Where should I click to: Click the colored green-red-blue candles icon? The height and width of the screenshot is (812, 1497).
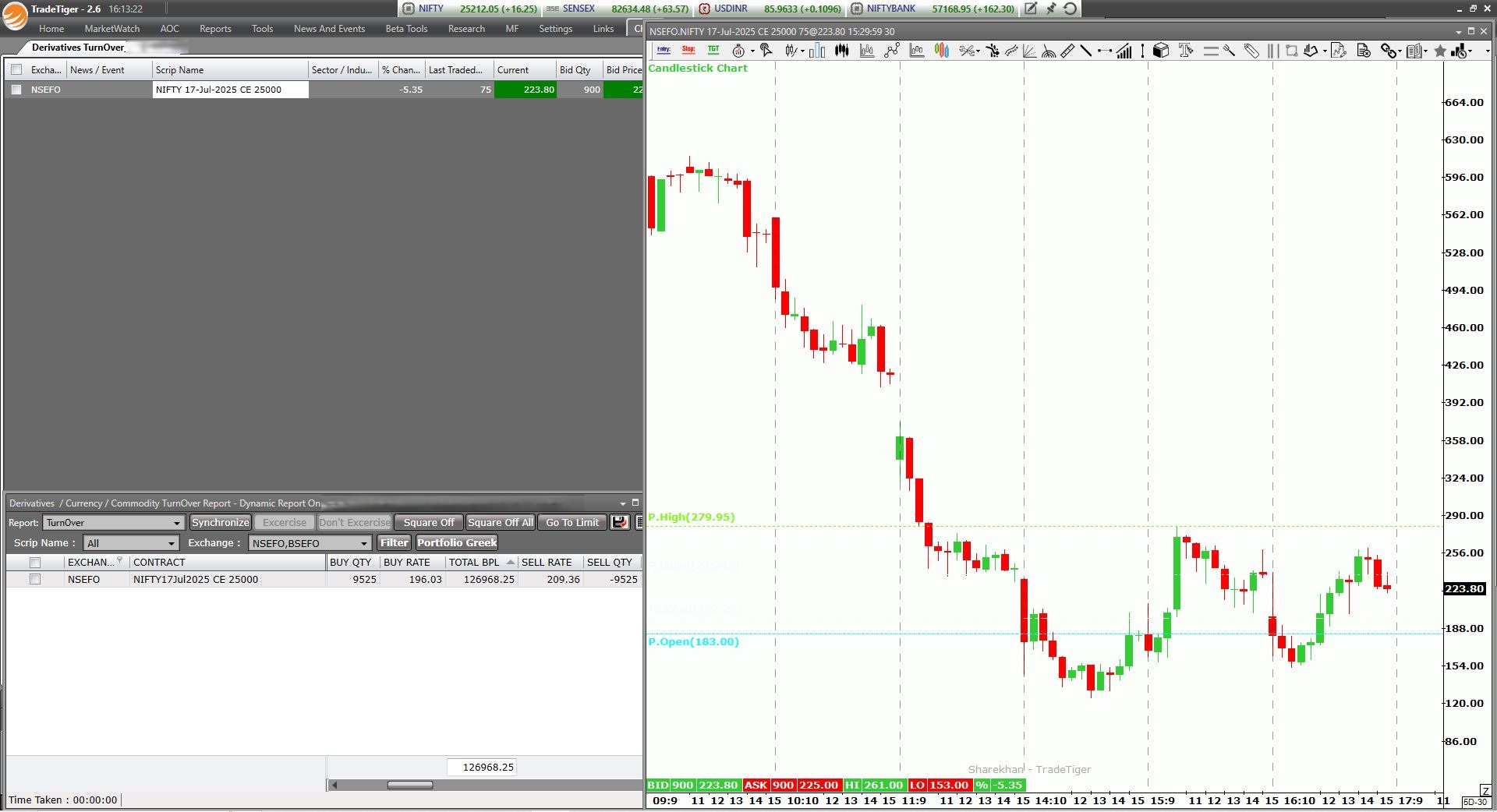point(942,51)
